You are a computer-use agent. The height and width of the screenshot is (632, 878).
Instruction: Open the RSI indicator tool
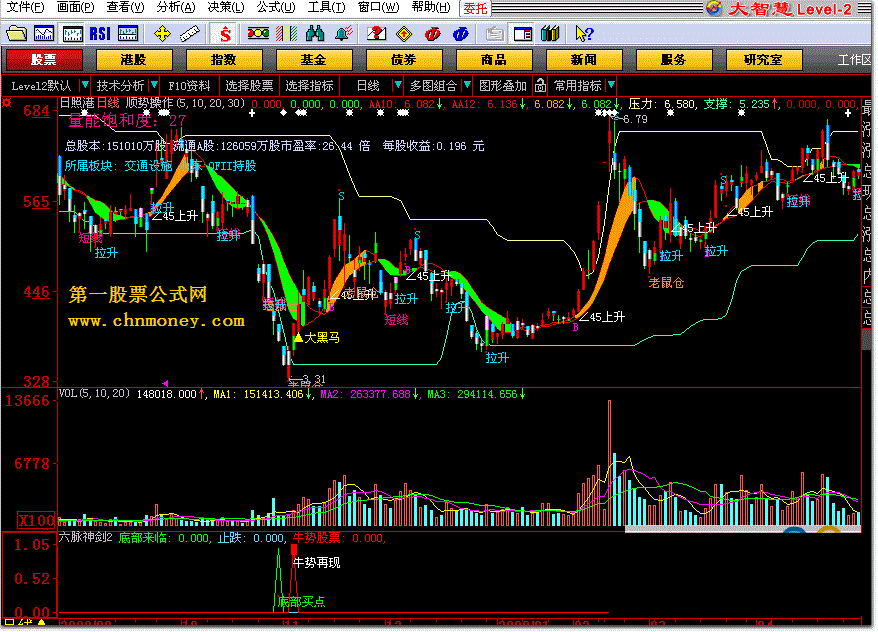point(100,34)
